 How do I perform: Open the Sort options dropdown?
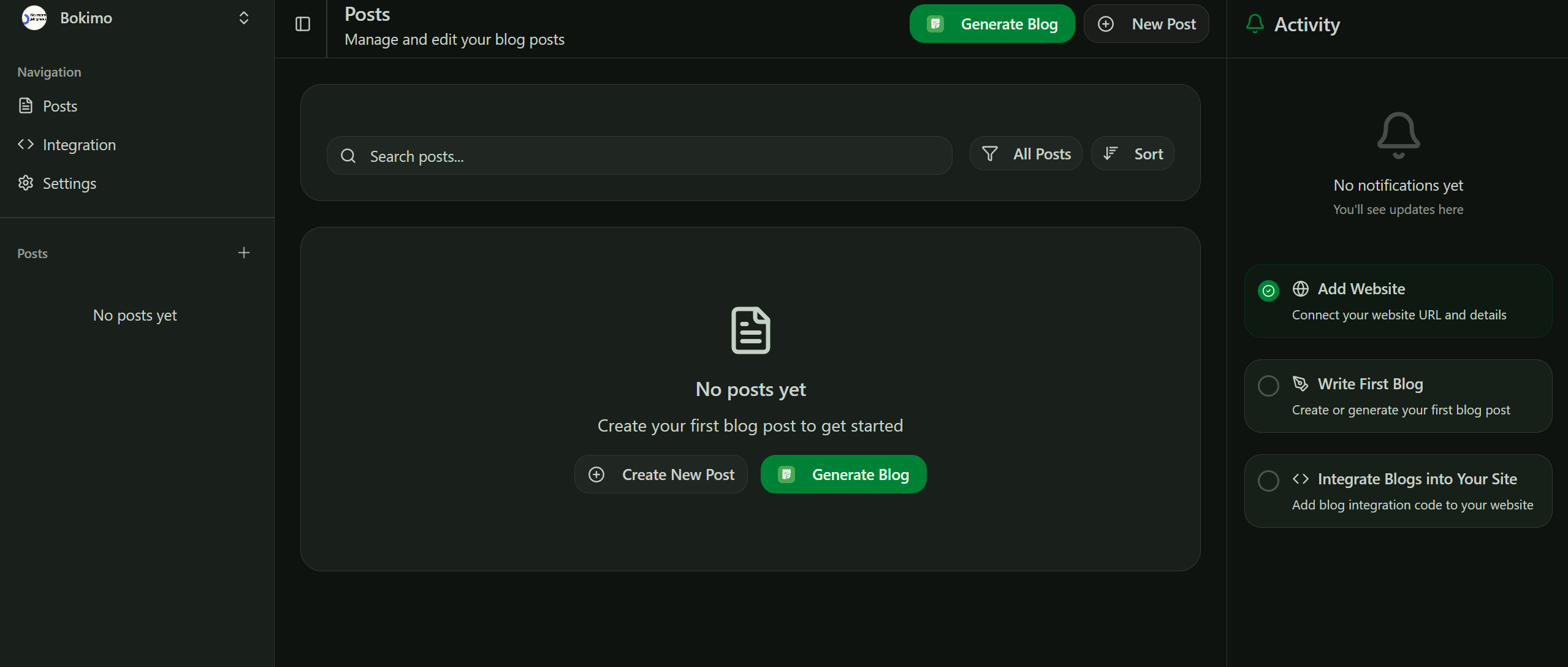1133,154
